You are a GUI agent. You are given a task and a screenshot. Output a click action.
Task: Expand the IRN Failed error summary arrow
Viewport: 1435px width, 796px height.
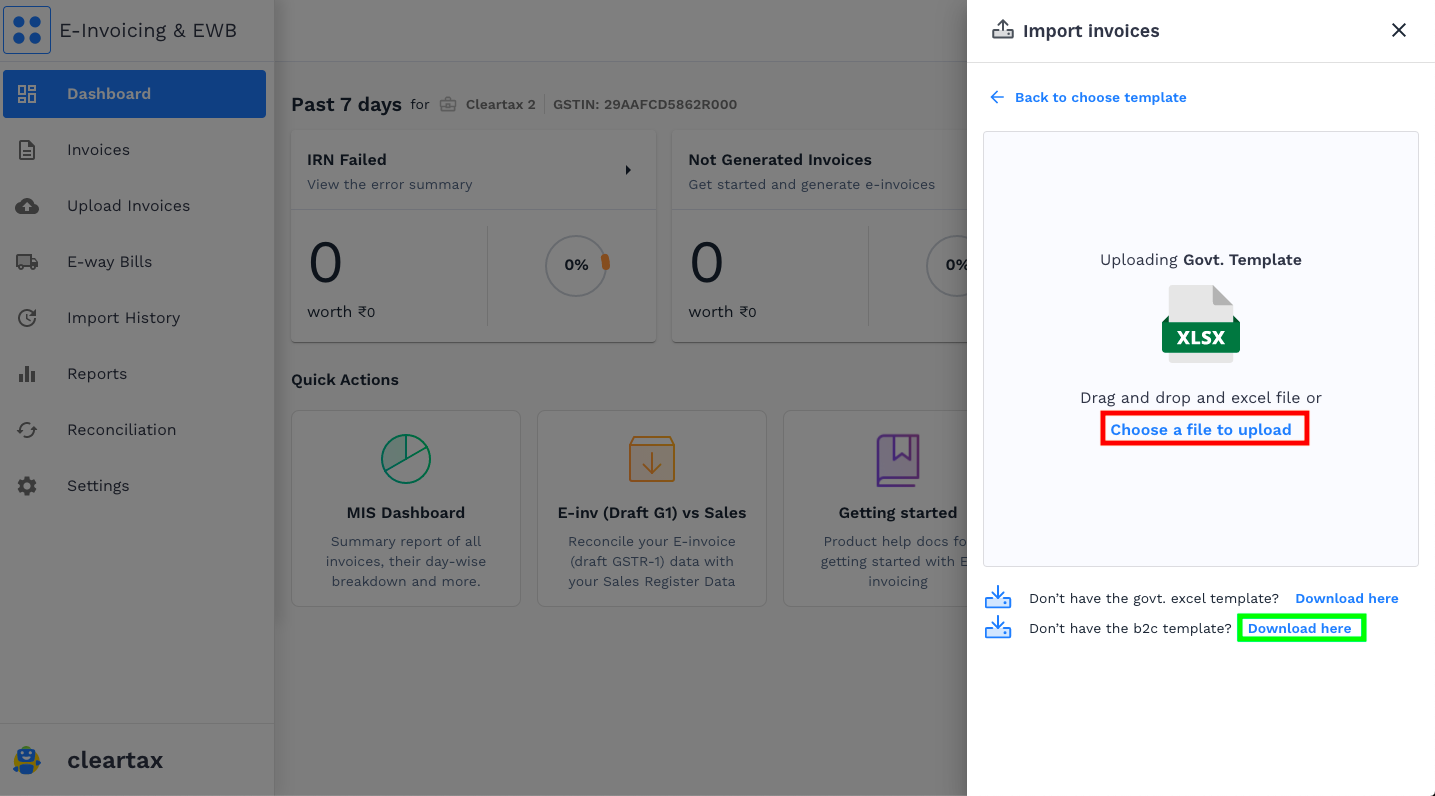pos(628,170)
